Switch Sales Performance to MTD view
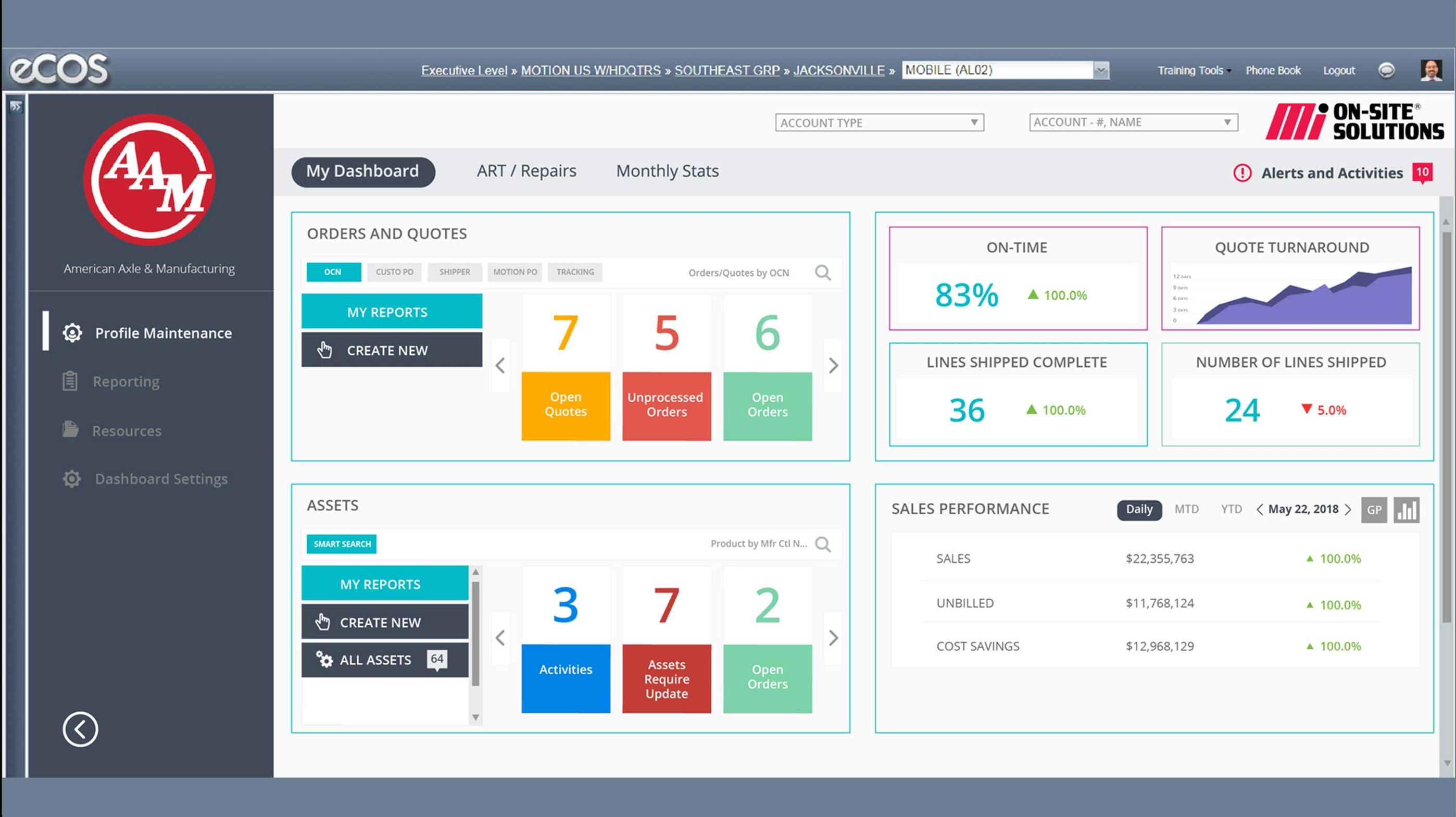The width and height of the screenshot is (1456, 817). point(1187,509)
